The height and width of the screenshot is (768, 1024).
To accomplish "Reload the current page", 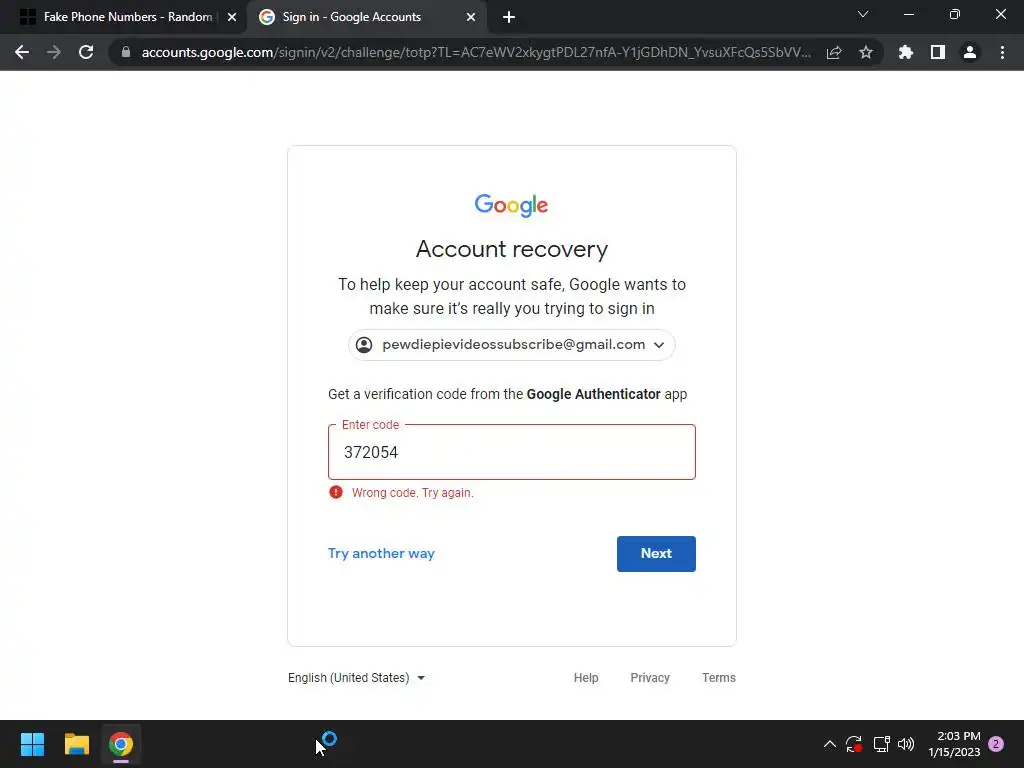I will click(86, 52).
